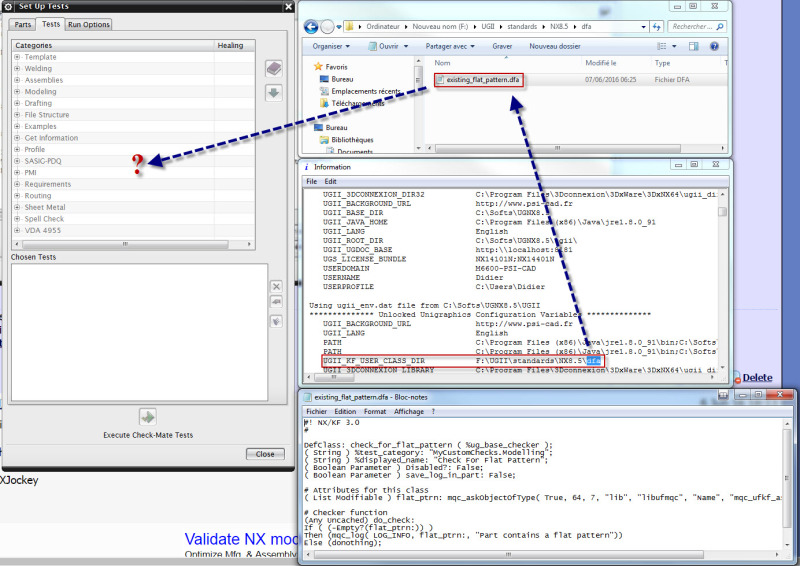Image resolution: width=800 pixels, height=566 pixels.
Task: Expand the Assemblies category
Action: point(17,80)
